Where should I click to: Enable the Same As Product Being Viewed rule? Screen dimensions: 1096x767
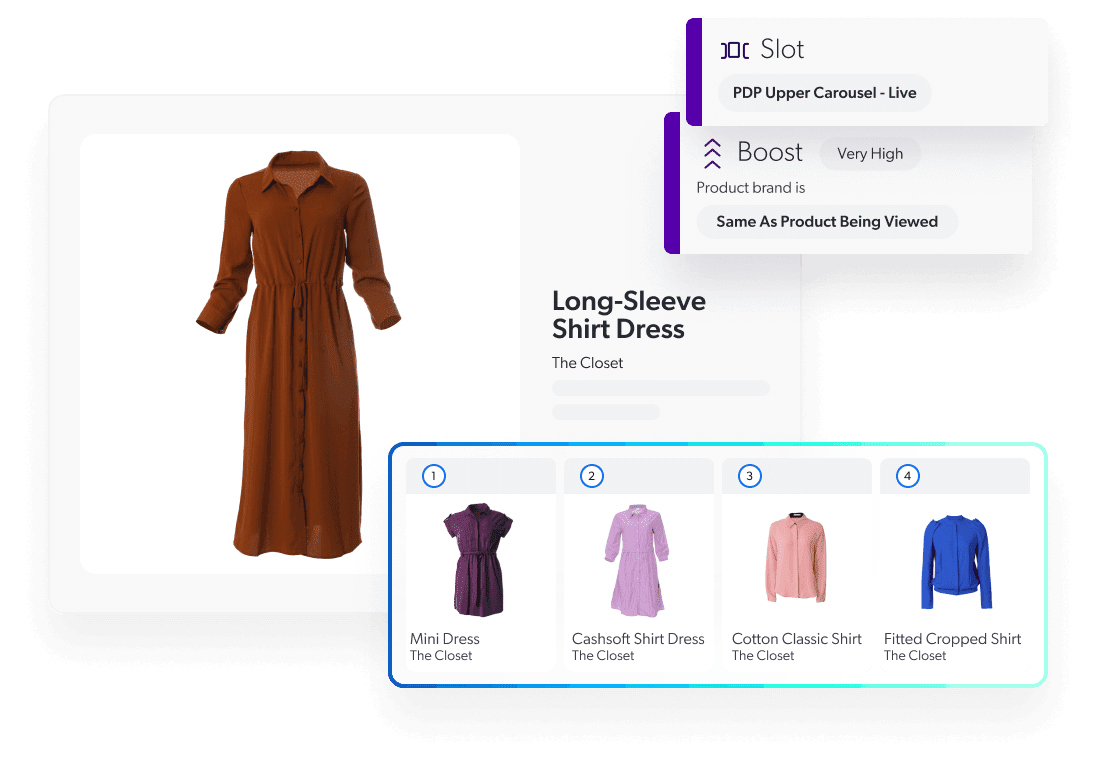tap(827, 221)
